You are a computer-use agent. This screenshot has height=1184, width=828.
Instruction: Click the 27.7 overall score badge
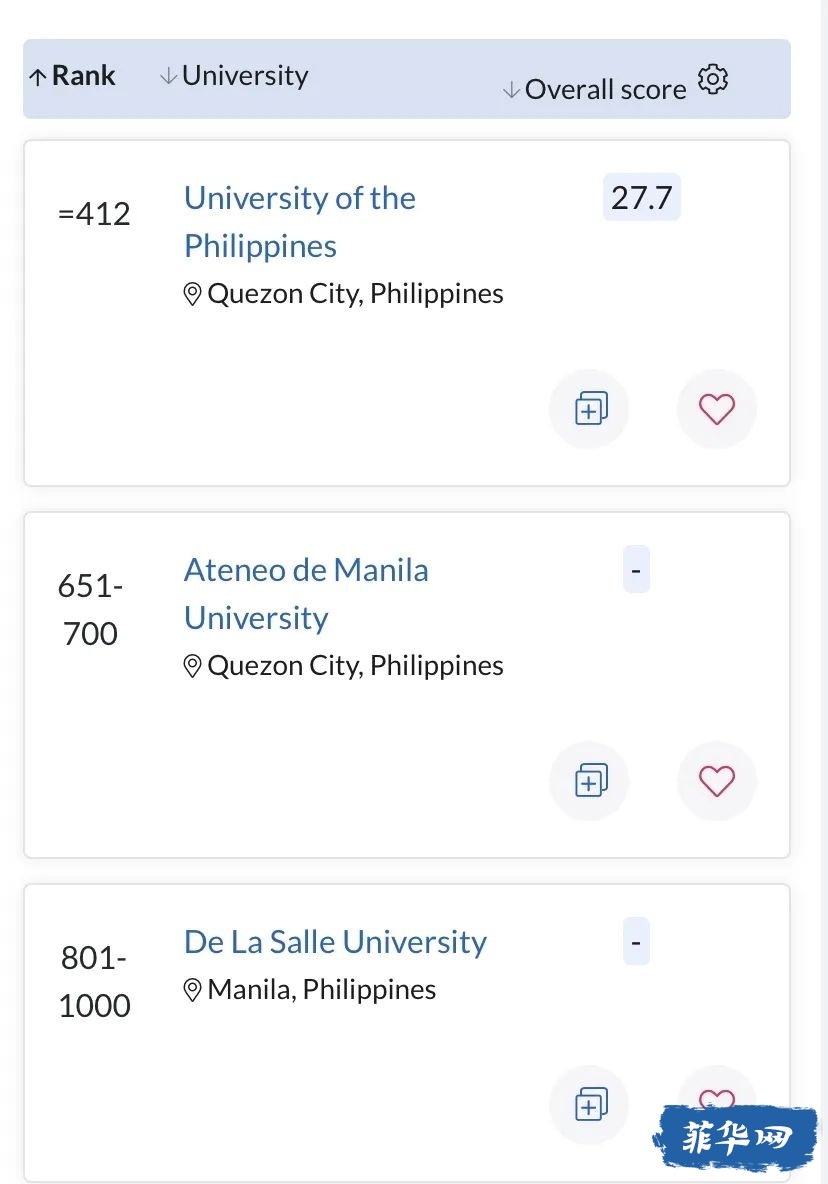click(x=642, y=197)
